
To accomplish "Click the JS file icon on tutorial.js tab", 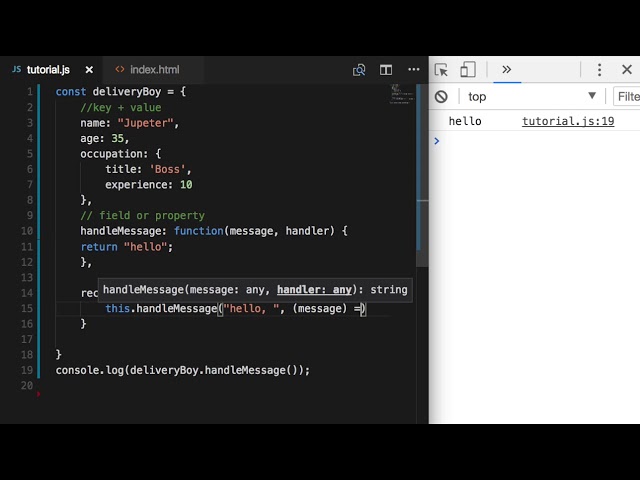I will click(x=17, y=69).
